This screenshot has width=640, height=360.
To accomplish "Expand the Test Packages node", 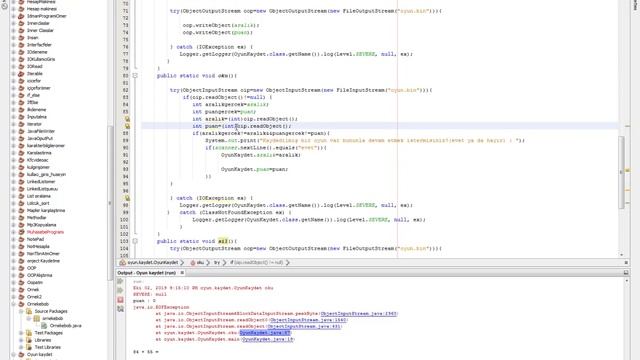I will coord(21,333).
